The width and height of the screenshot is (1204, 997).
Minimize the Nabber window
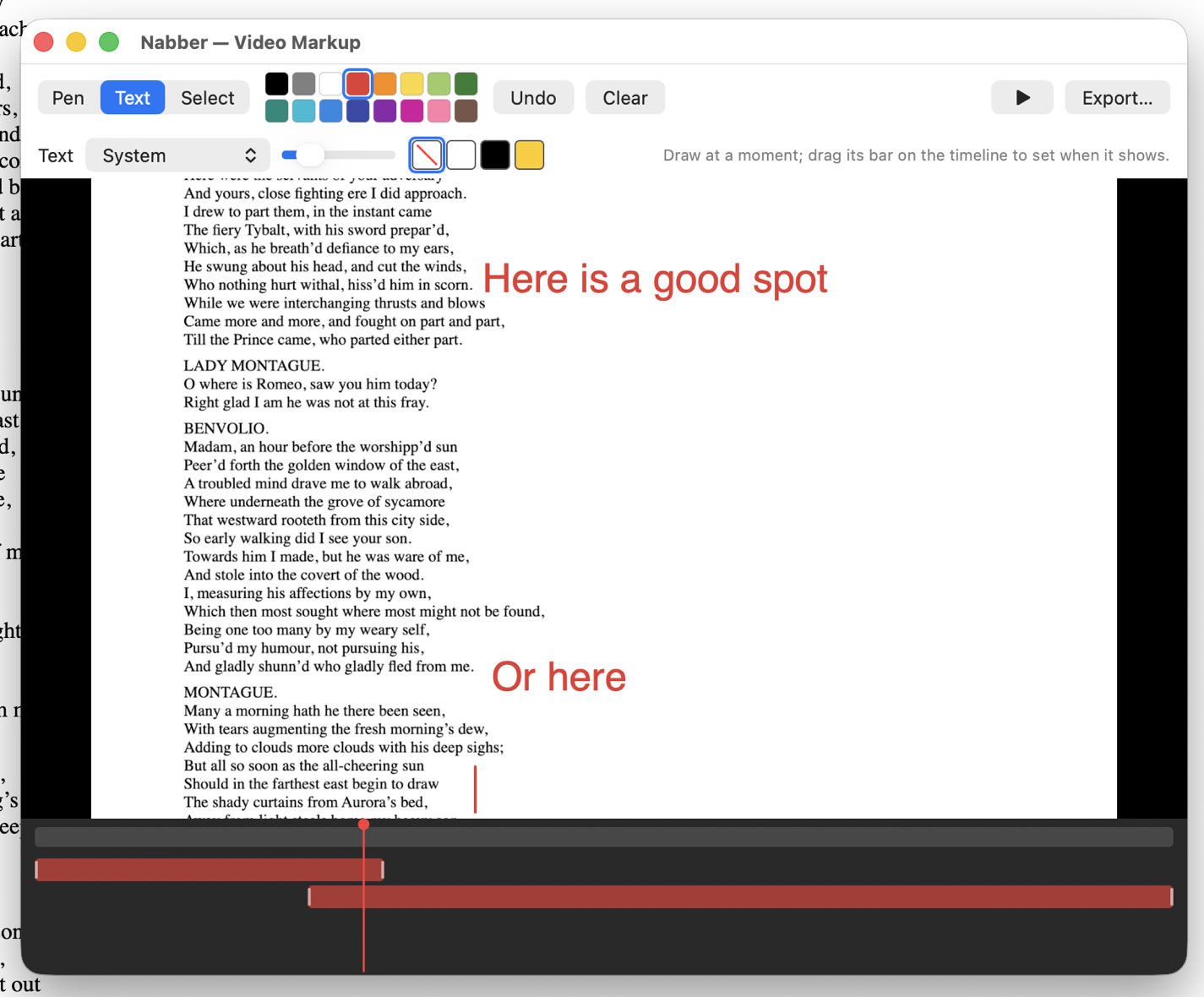[x=76, y=42]
